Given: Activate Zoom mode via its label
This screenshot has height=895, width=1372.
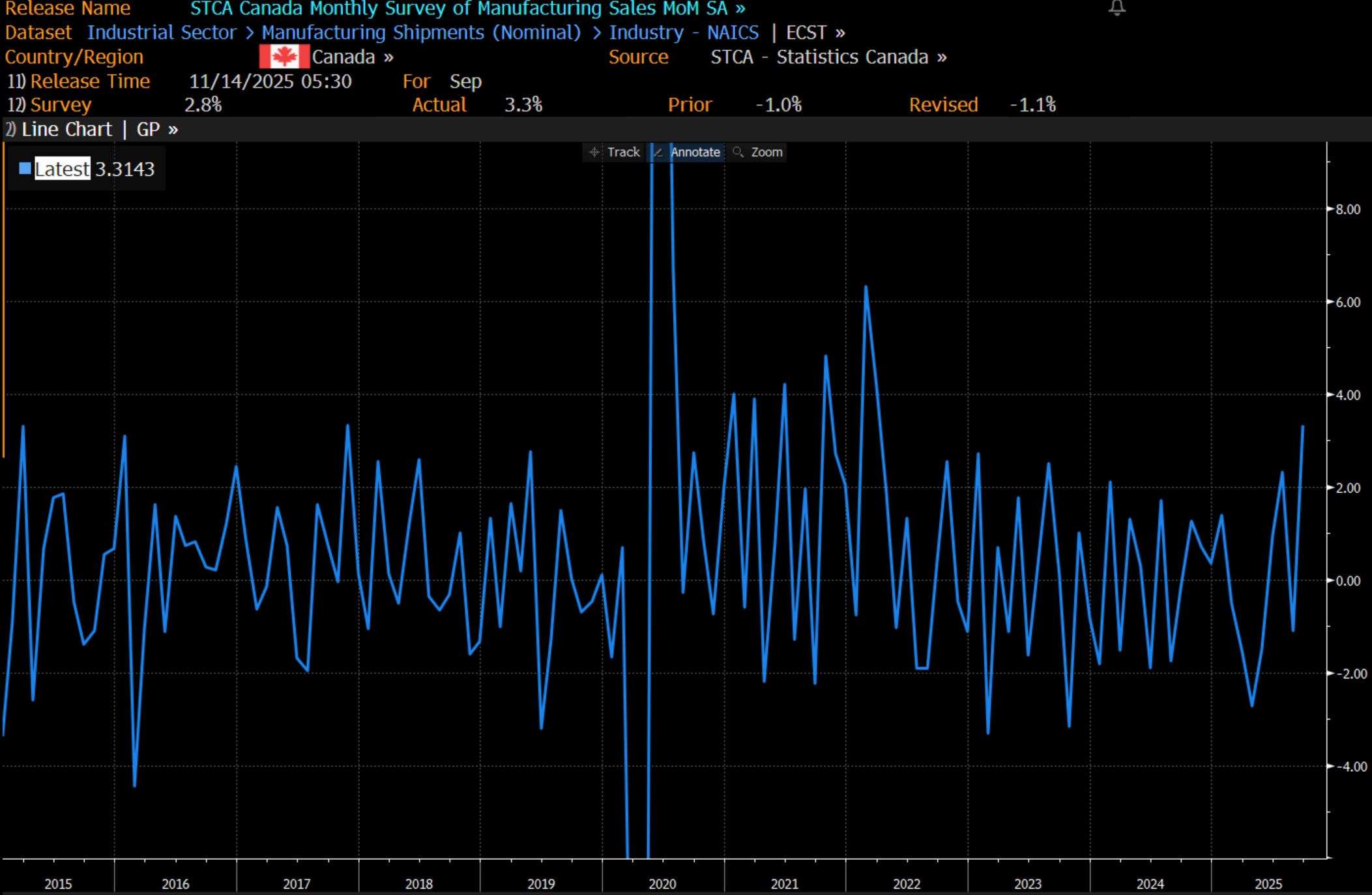Looking at the screenshot, I should pyautogui.click(x=766, y=153).
